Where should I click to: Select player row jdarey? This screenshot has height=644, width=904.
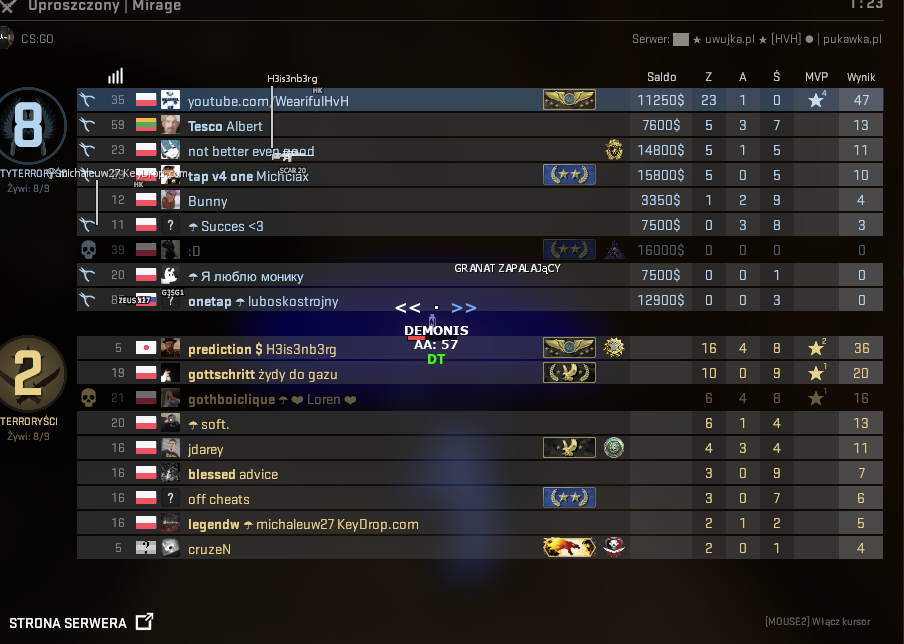pyautogui.click(x=480, y=448)
